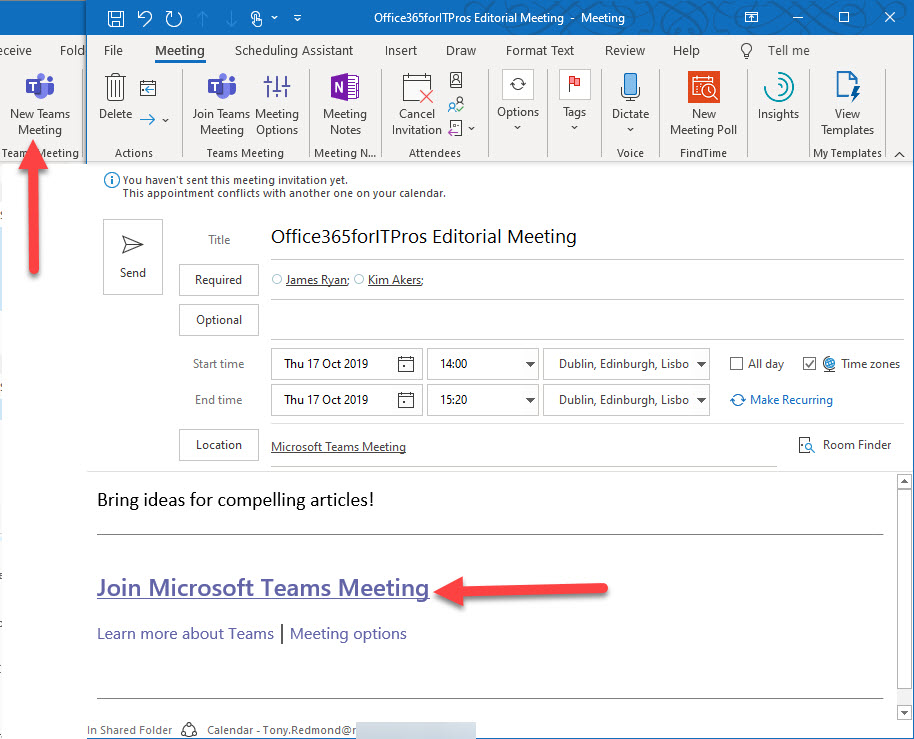Open start date calendar picker

click(406, 364)
